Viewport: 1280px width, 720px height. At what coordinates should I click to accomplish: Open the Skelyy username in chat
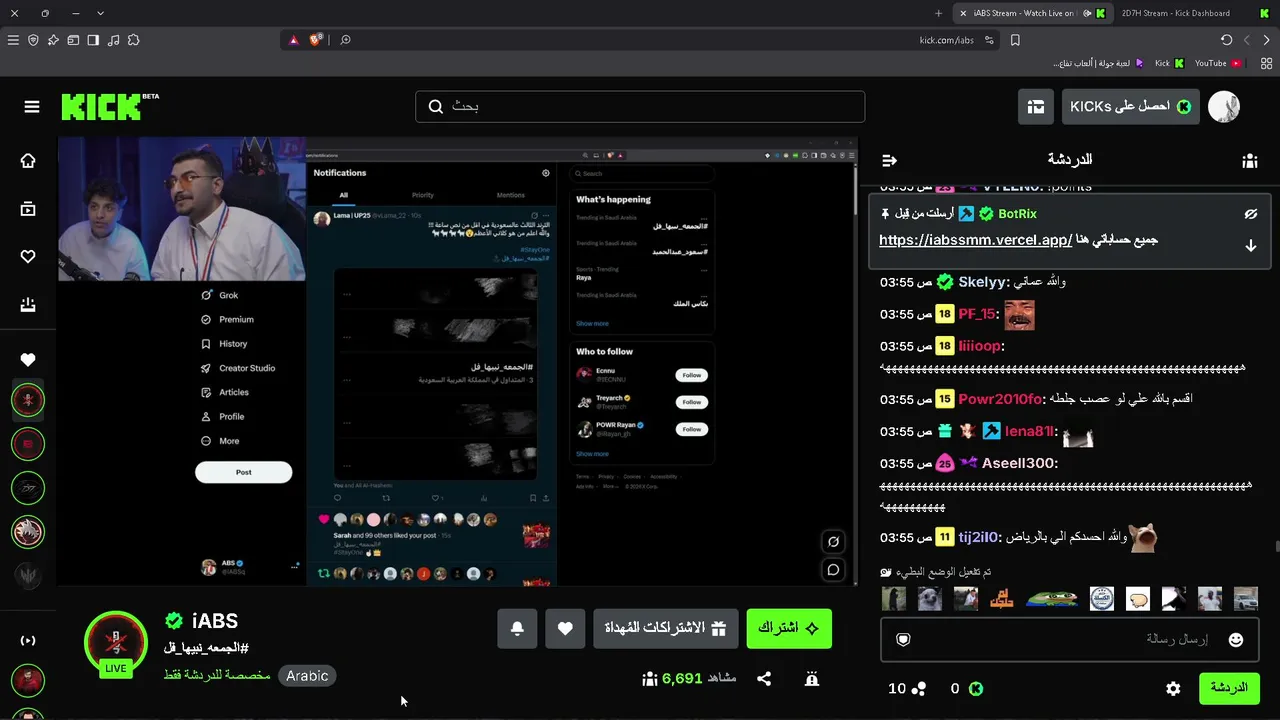tap(983, 282)
